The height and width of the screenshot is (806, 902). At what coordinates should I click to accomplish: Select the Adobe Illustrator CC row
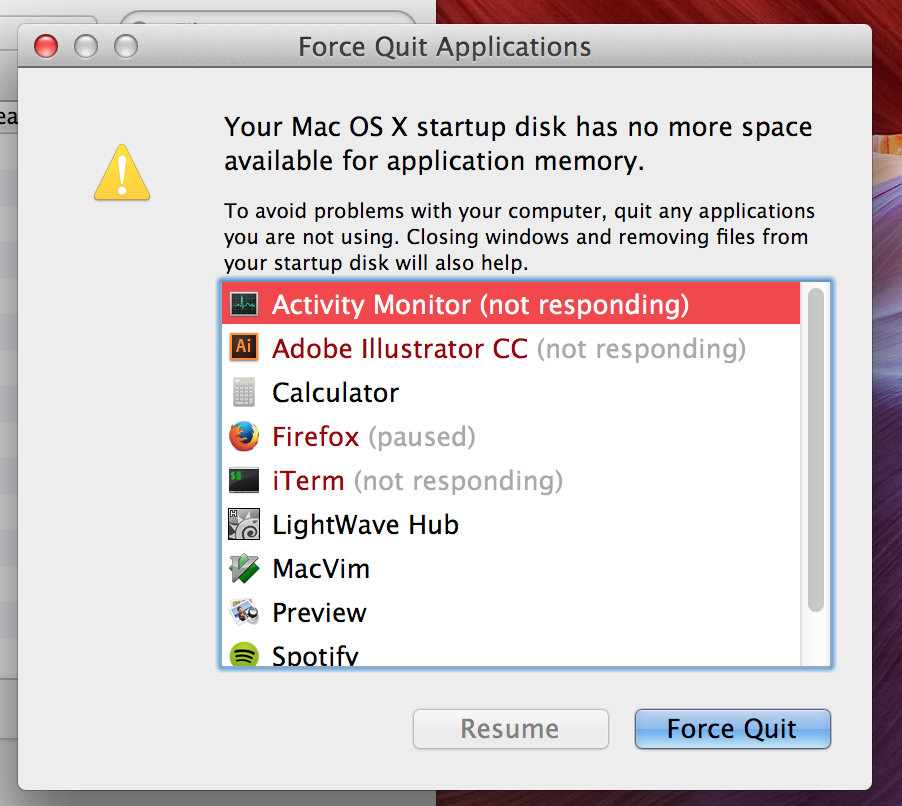point(511,349)
